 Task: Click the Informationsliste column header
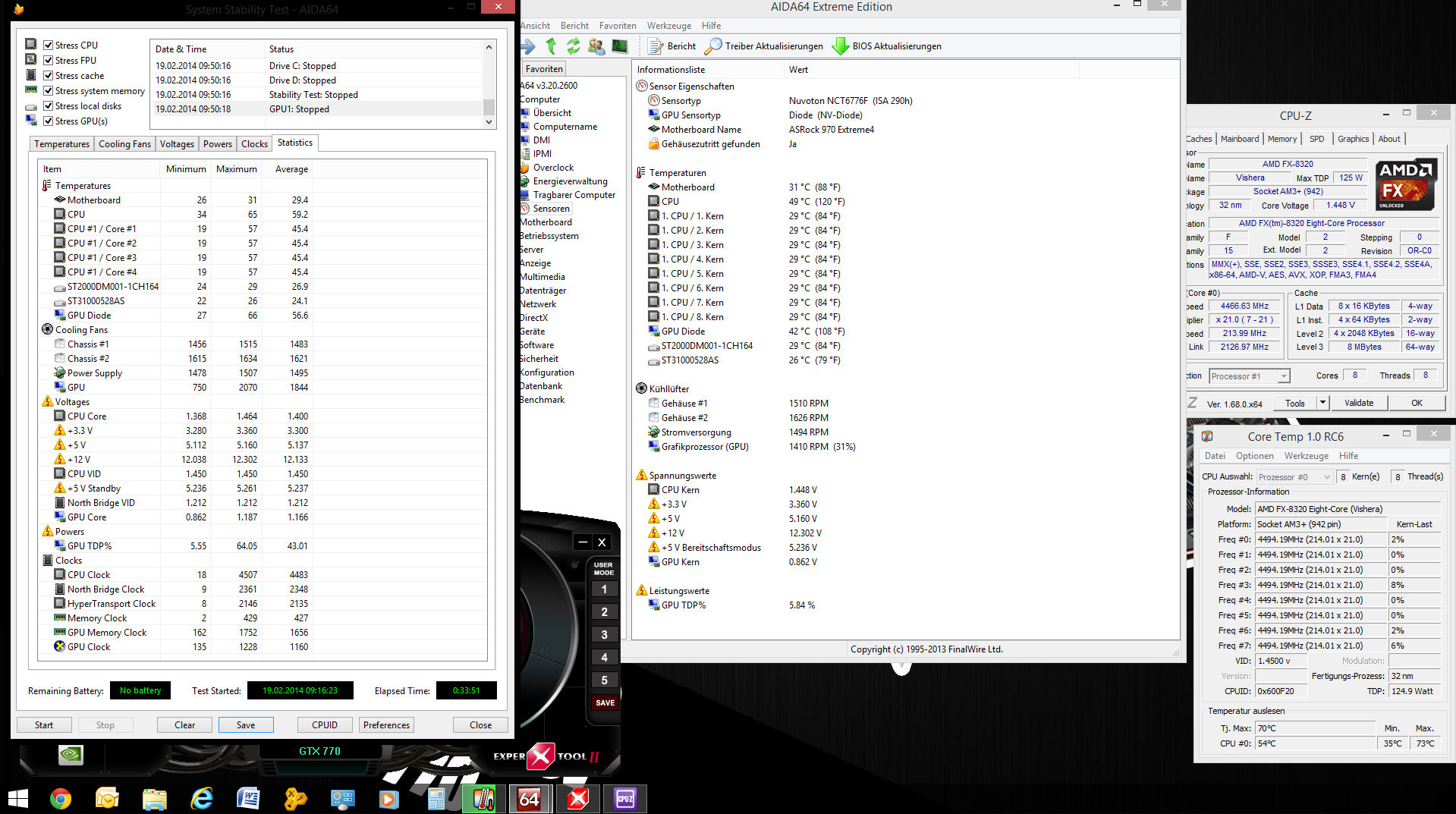[x=709, y=70]
